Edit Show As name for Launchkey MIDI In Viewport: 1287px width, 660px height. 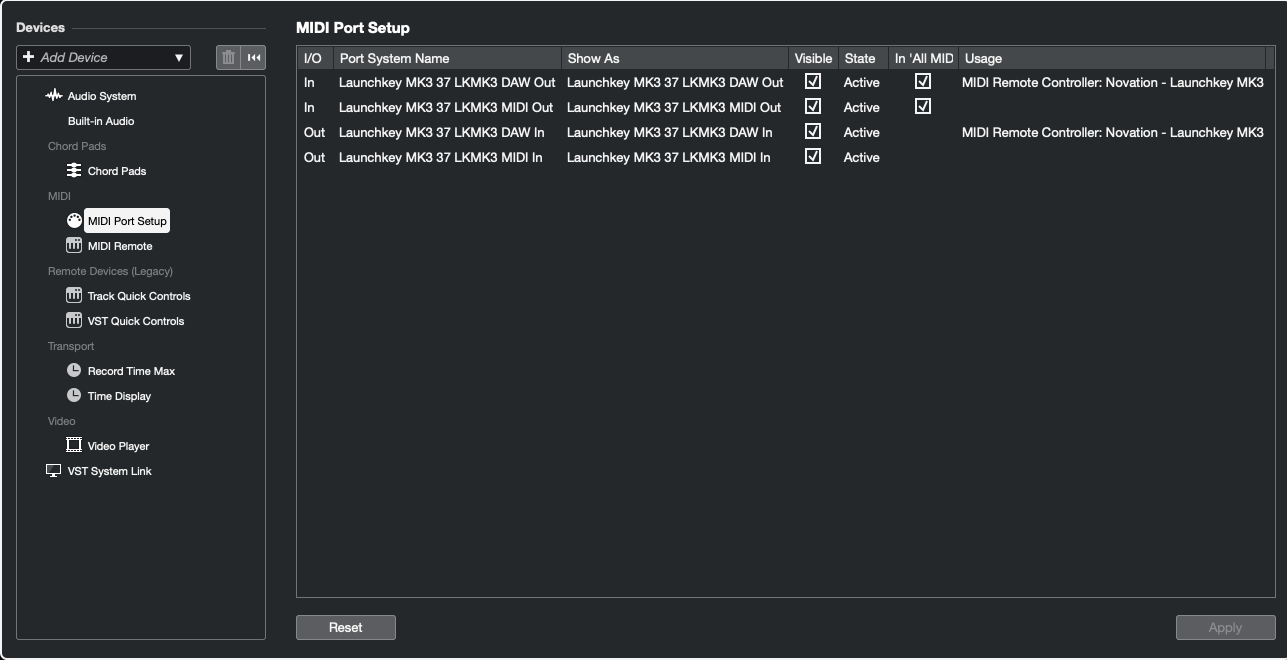[x=668, y=157]
